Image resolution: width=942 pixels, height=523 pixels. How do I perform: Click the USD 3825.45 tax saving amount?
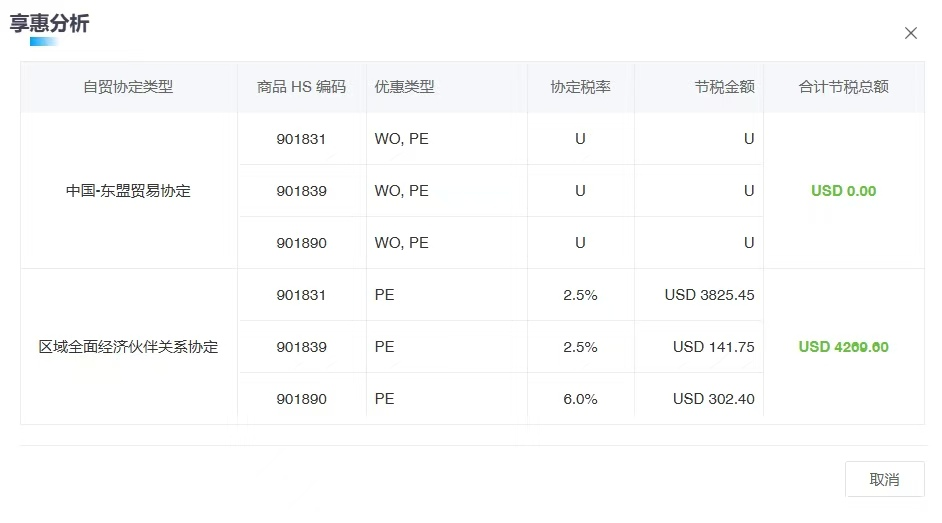pos(709,295)
